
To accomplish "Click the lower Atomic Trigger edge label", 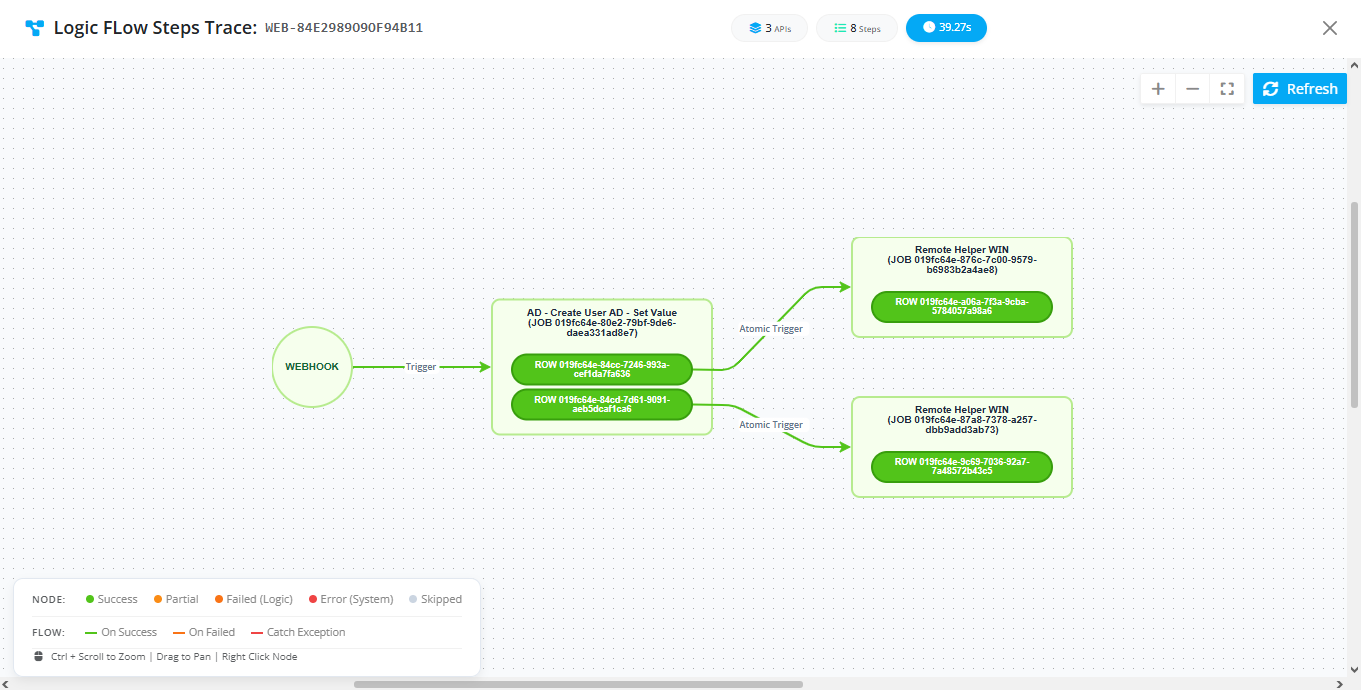I will coord(771,425).
